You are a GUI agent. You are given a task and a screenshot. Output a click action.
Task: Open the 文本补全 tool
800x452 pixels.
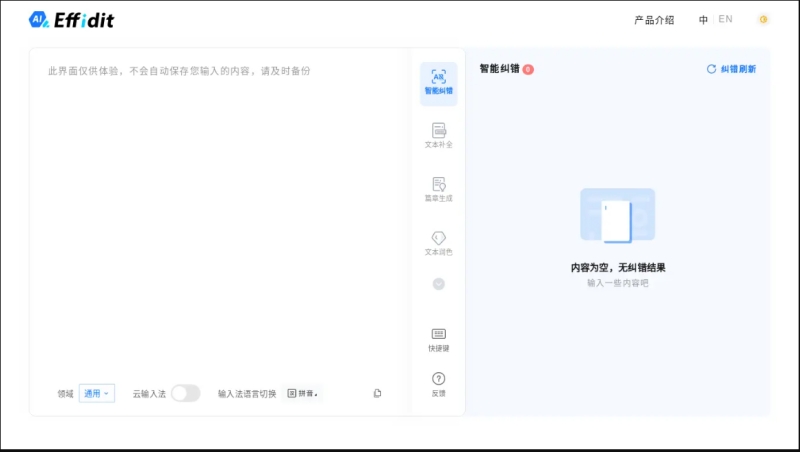438,136
